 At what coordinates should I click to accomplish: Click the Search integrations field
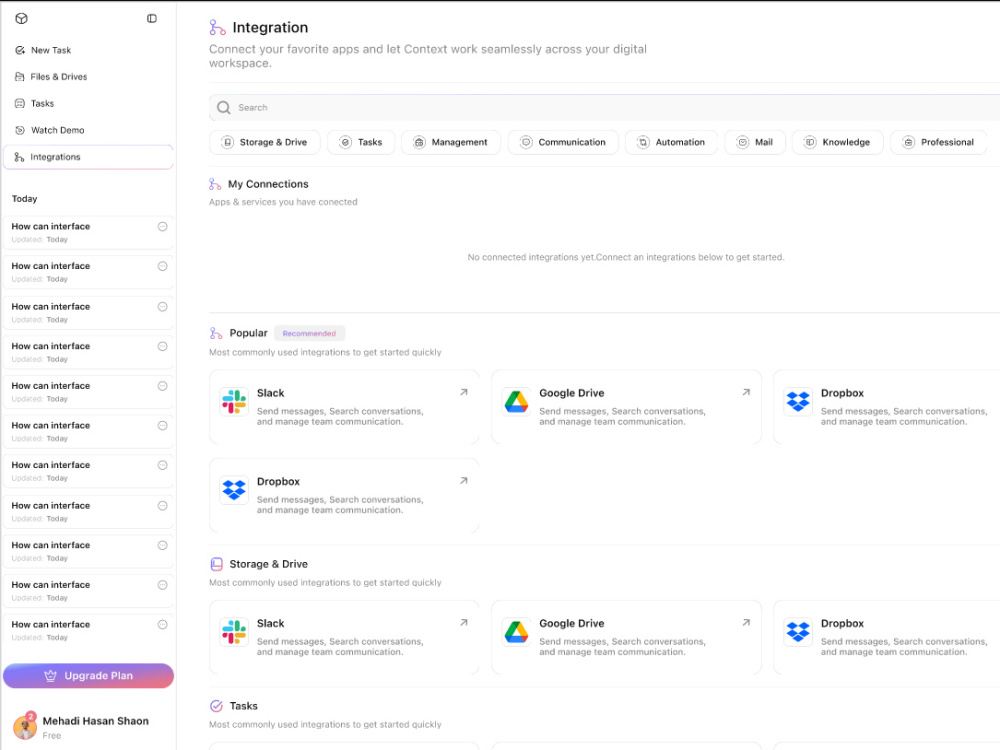pyautogui.click(x=605, y=107)
